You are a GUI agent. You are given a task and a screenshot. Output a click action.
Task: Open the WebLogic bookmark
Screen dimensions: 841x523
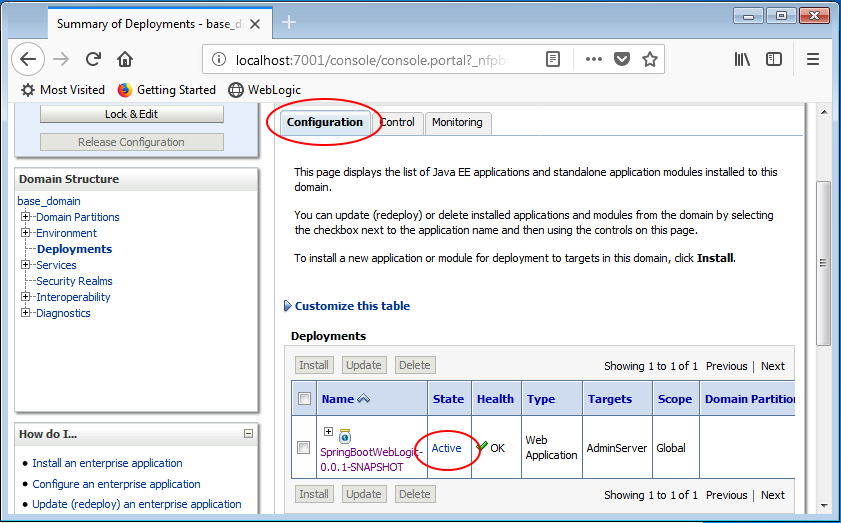pos(264,90)
